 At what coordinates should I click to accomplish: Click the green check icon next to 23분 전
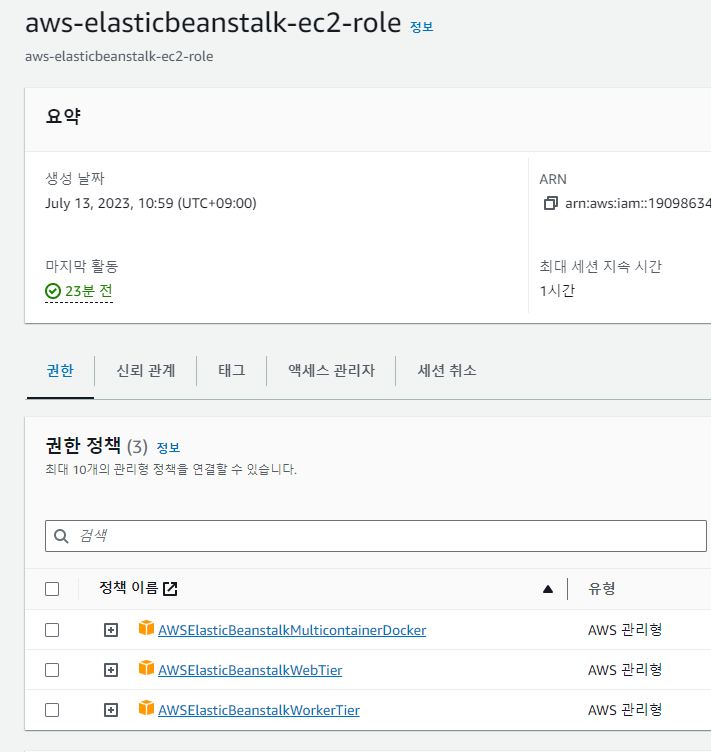point(53,291)
